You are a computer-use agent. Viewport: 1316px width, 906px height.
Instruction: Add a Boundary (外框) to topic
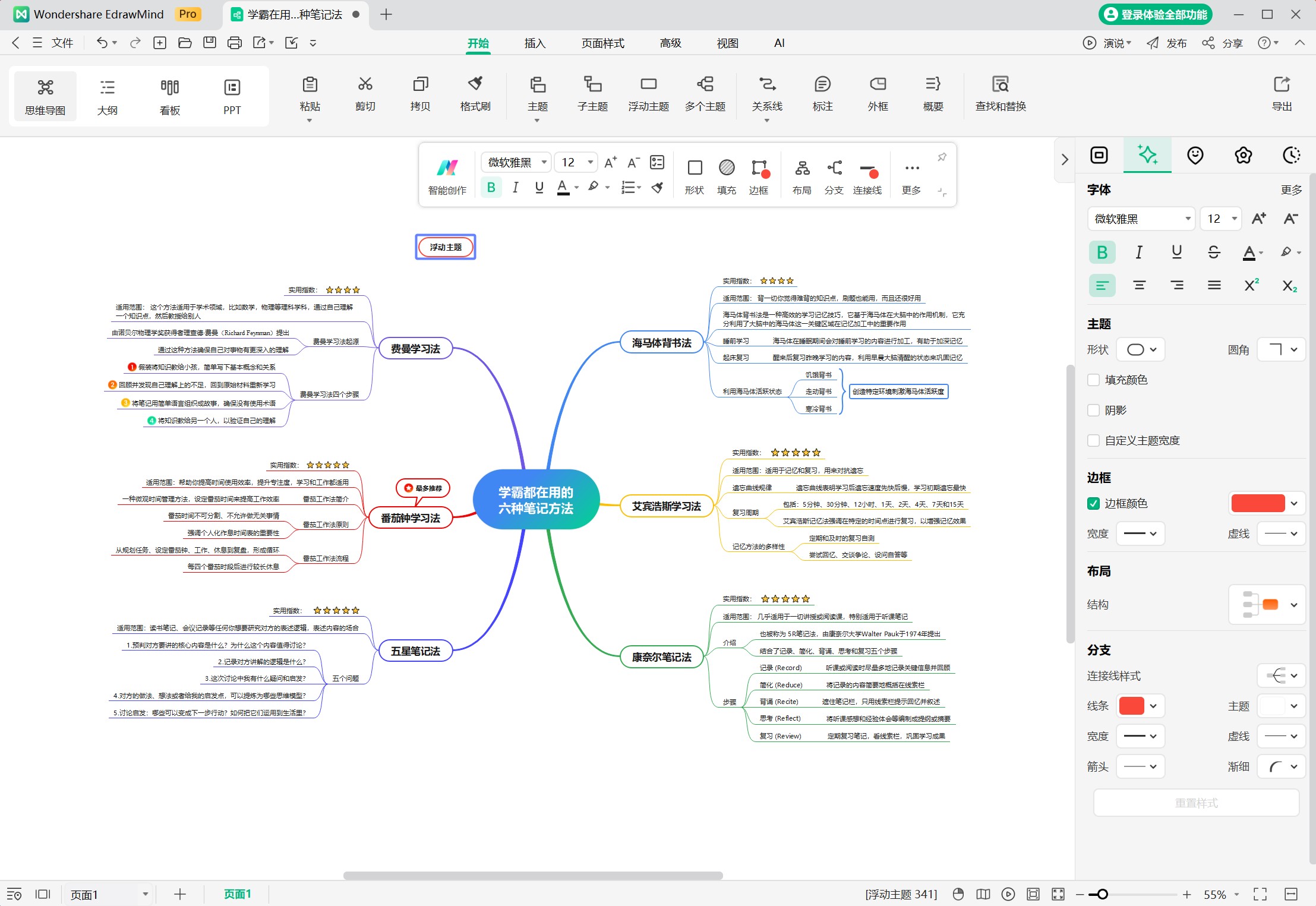tap(878, 94)
